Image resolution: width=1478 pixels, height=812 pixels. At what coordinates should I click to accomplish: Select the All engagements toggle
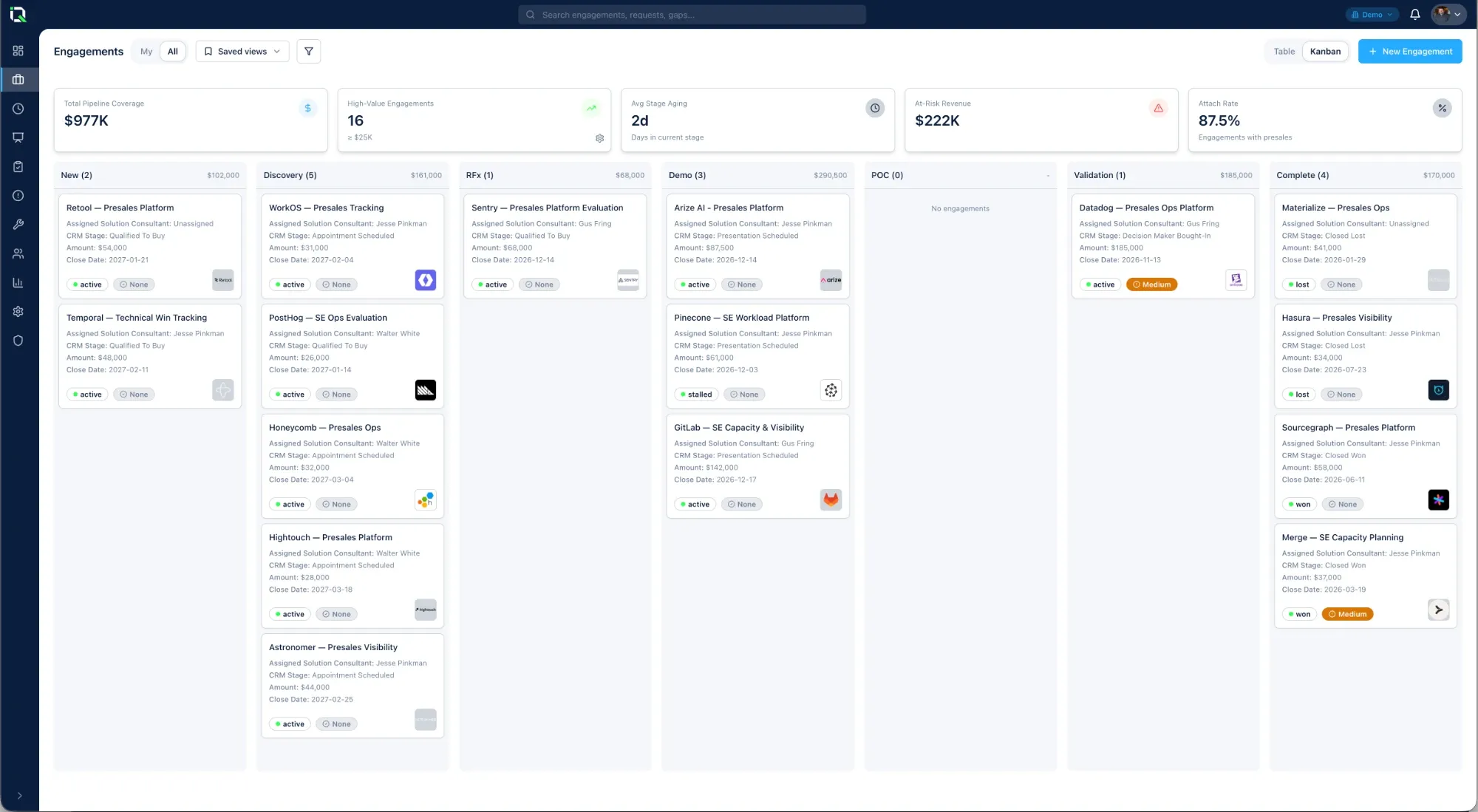[x=173, y=52]
